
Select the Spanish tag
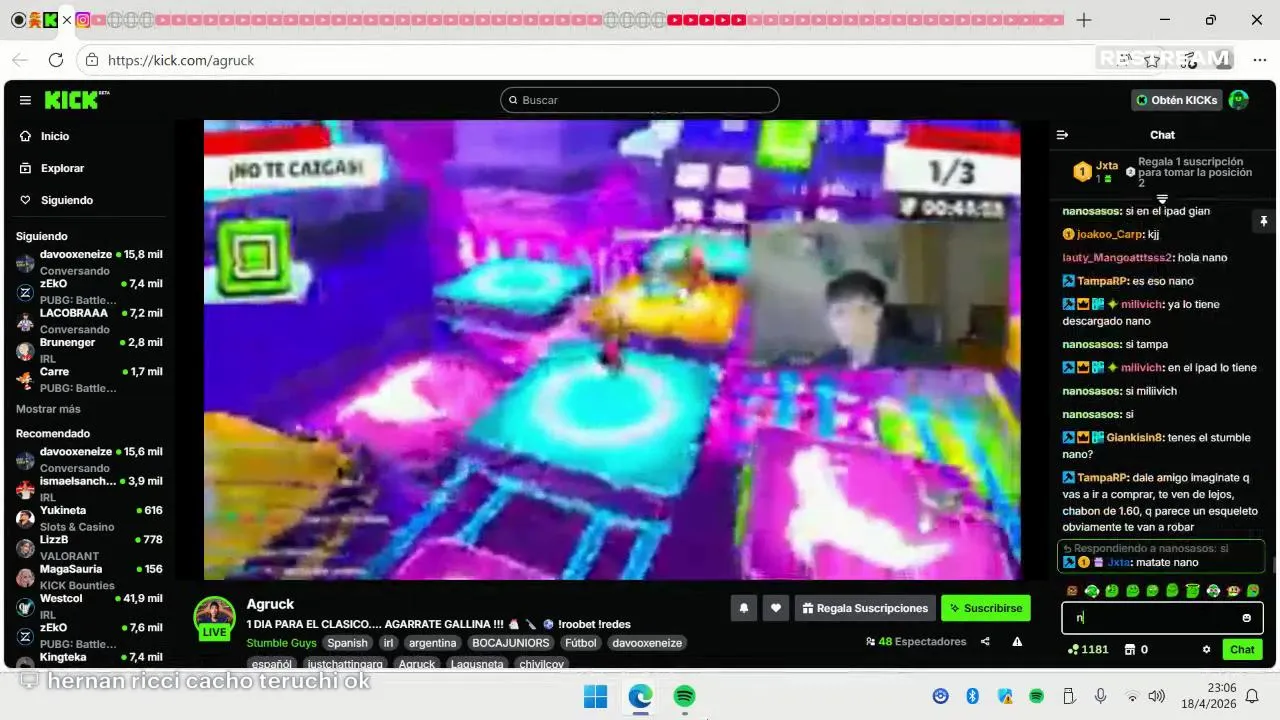(x=347, y=643)
